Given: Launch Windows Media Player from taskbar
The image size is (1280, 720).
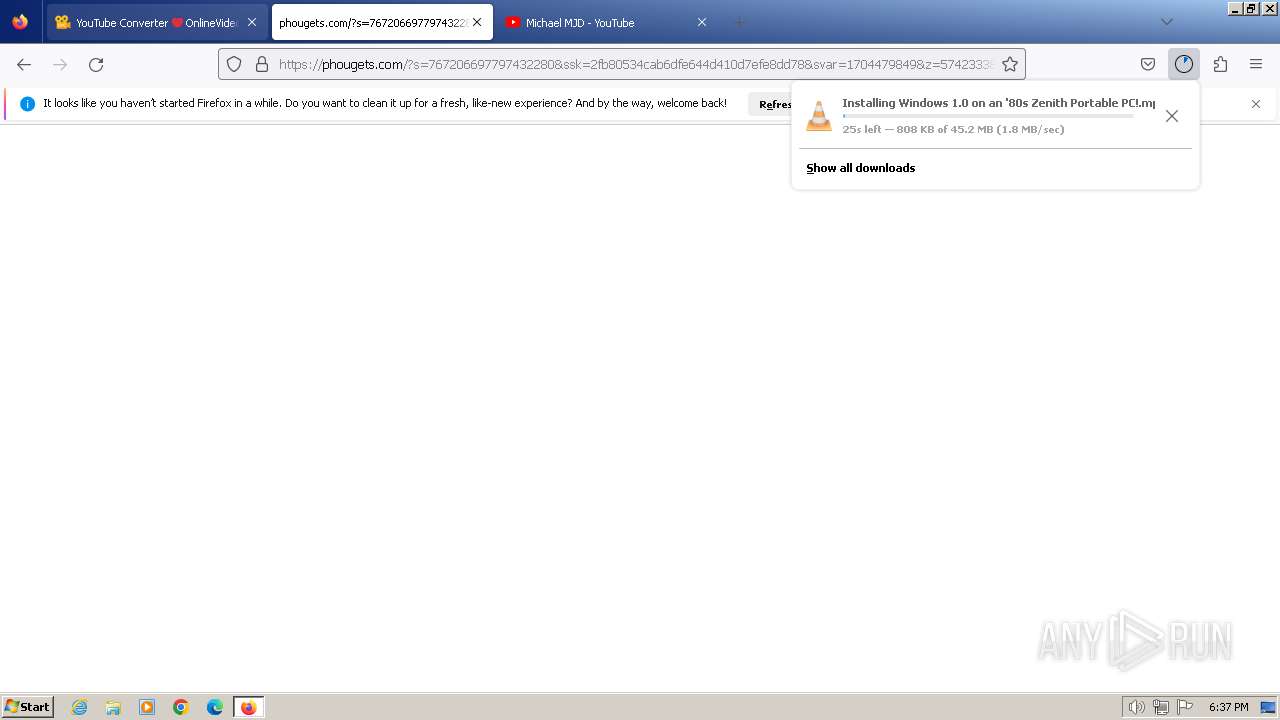Looking at the screenshot, I should point(147,707).
